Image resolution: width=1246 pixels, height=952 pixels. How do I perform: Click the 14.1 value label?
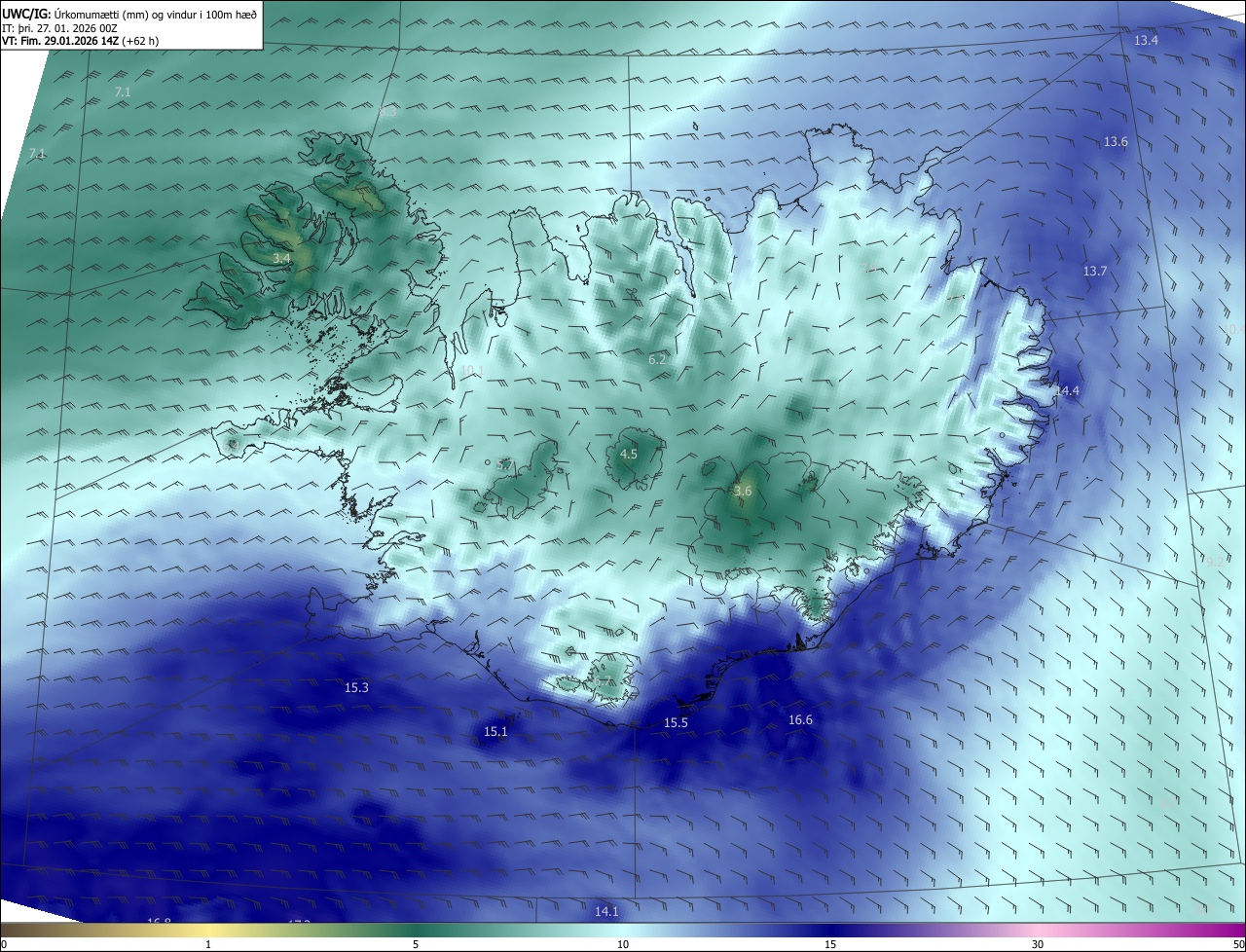click(x=606, y=911)
